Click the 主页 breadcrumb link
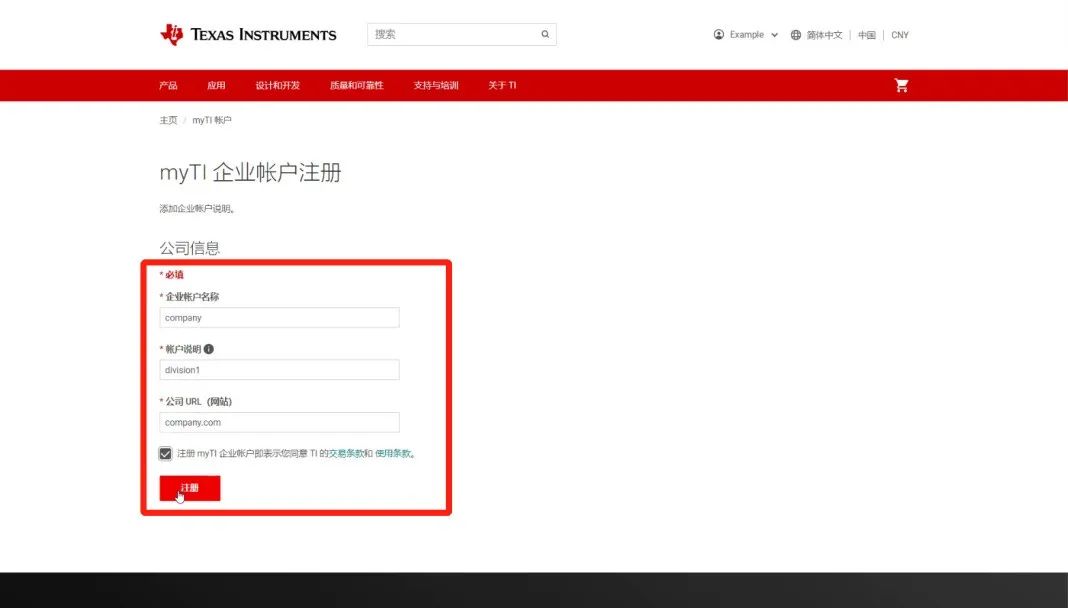Viewport: 1068px width, 608px height. 168,120
